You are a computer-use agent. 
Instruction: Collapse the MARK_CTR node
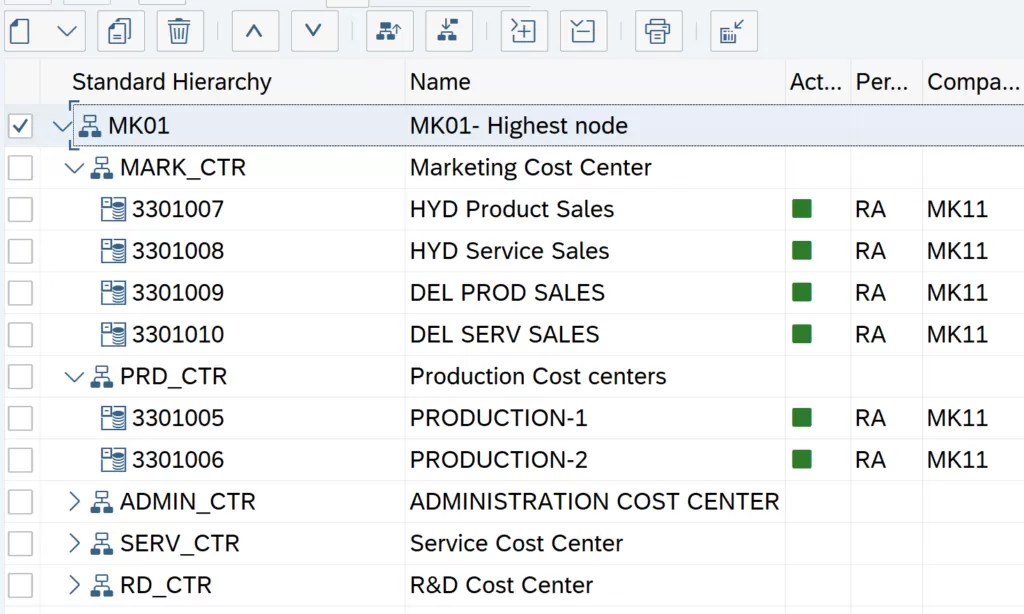[x=73, y=168]
